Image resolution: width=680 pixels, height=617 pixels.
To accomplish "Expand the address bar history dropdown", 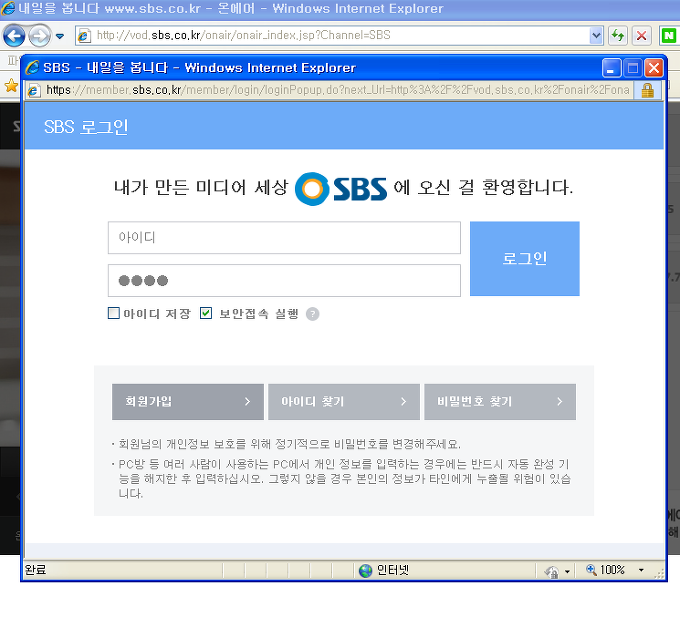I will tap(596, 35).
